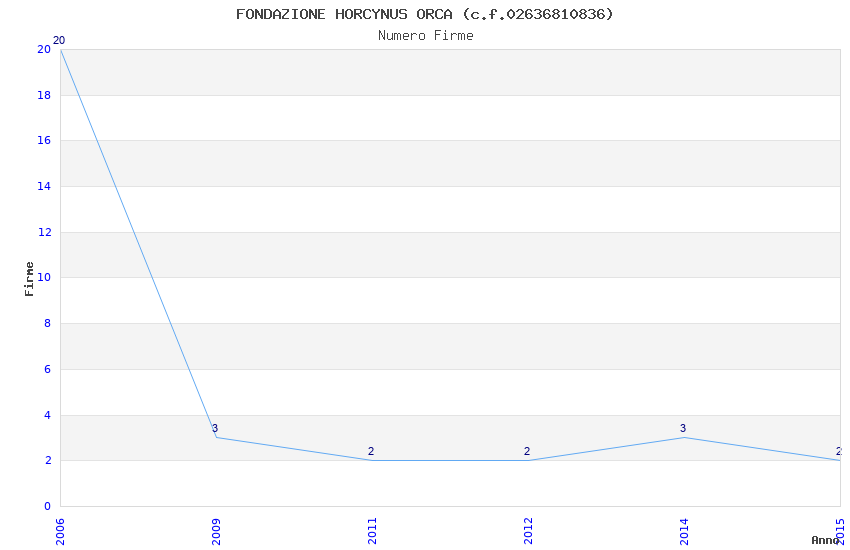Click the data label '3' above 2014
850x550 pixels.
(683, 428)
